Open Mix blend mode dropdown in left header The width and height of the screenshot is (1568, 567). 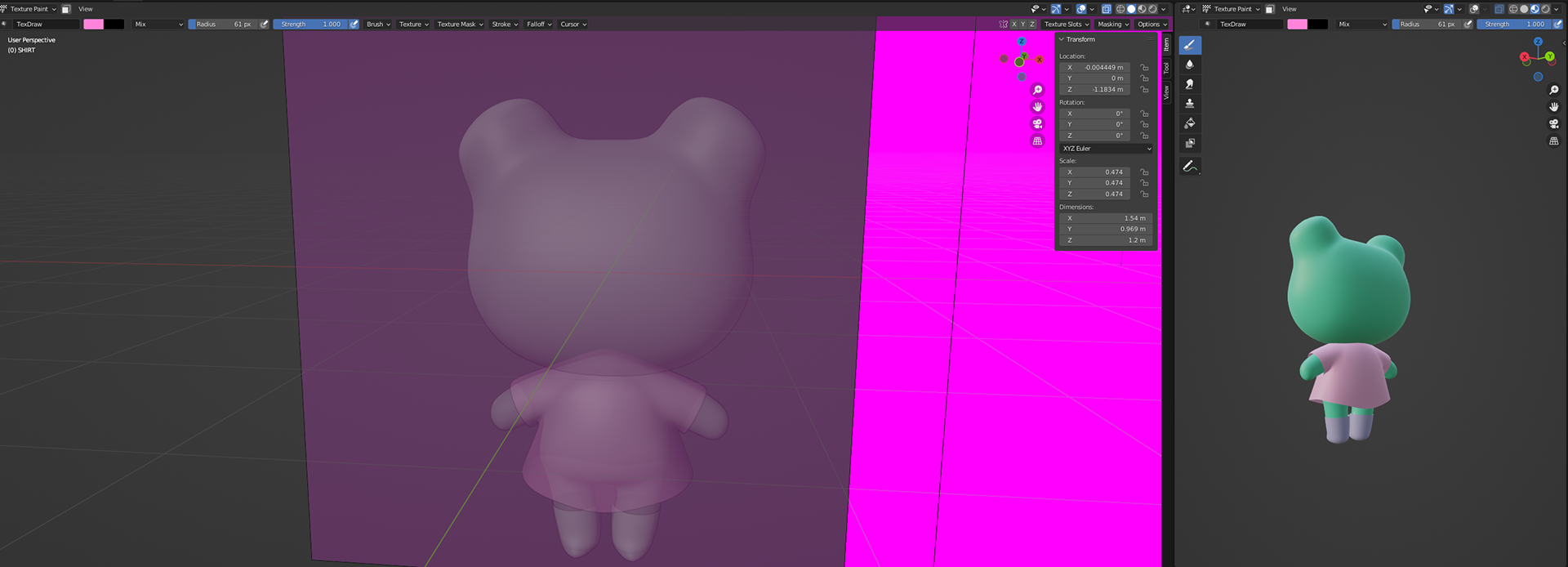pos(158,25)
